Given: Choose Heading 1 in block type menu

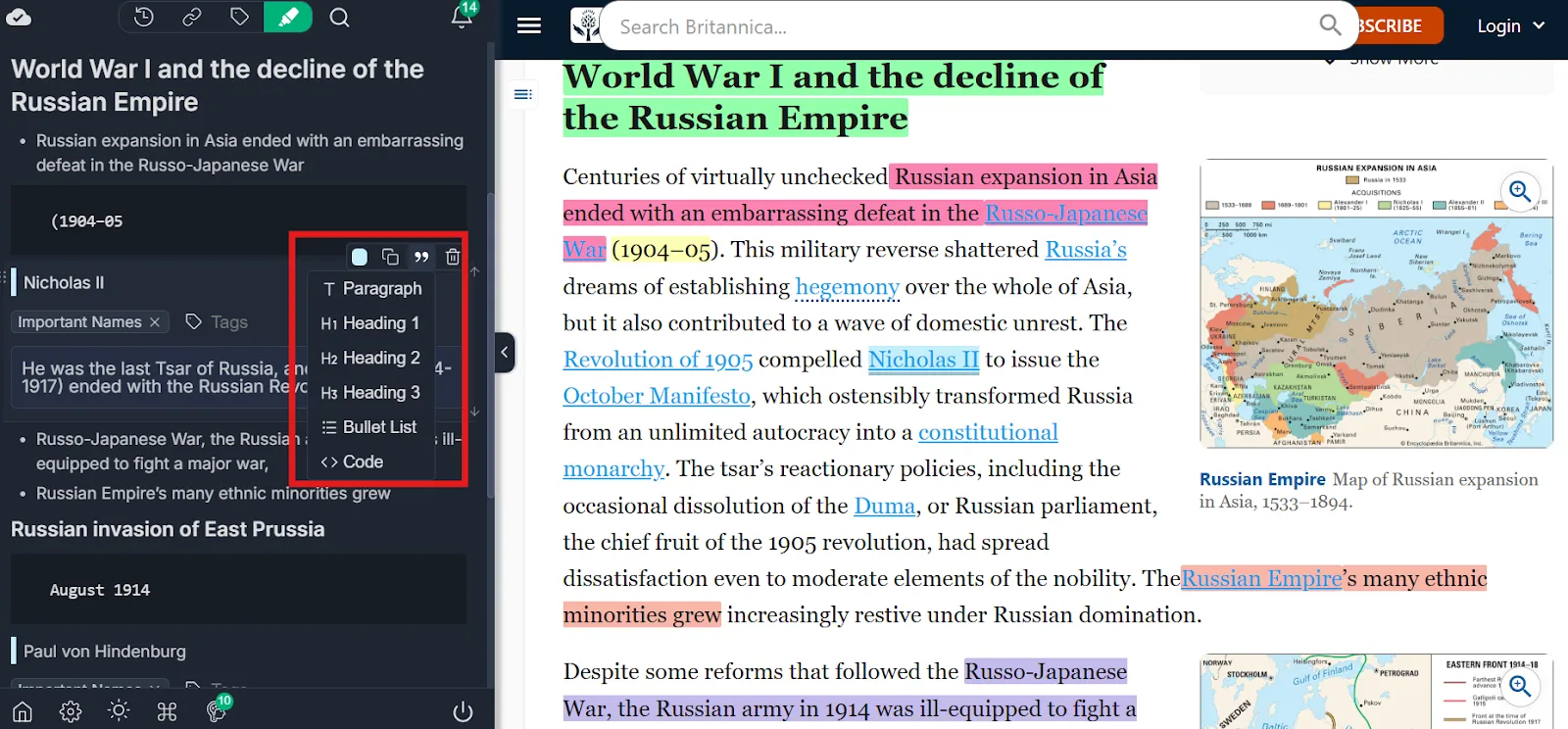Looking at the screenshot, I should [x=371, y=323].
